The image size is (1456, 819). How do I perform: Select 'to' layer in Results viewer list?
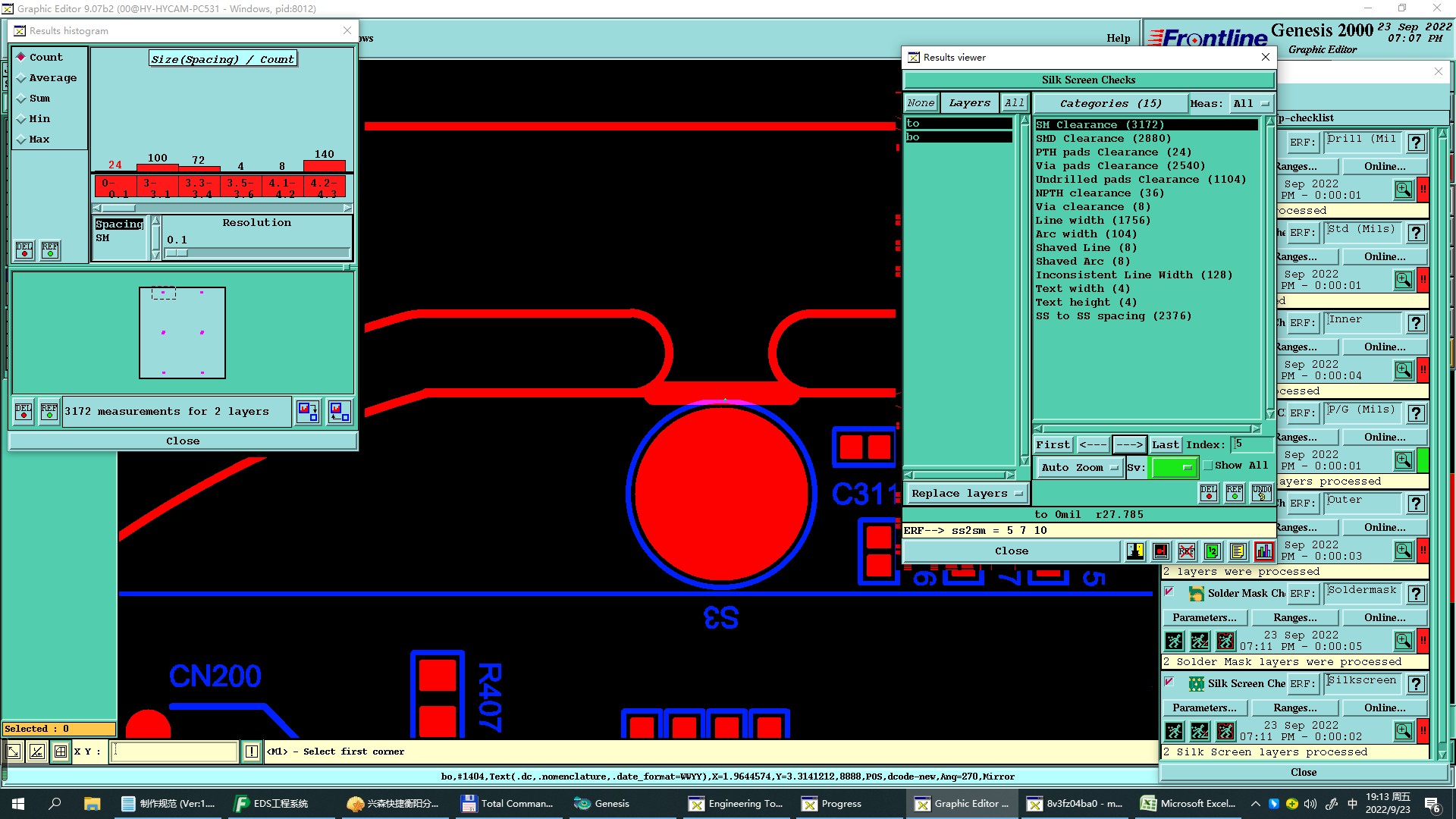point(959,124)
